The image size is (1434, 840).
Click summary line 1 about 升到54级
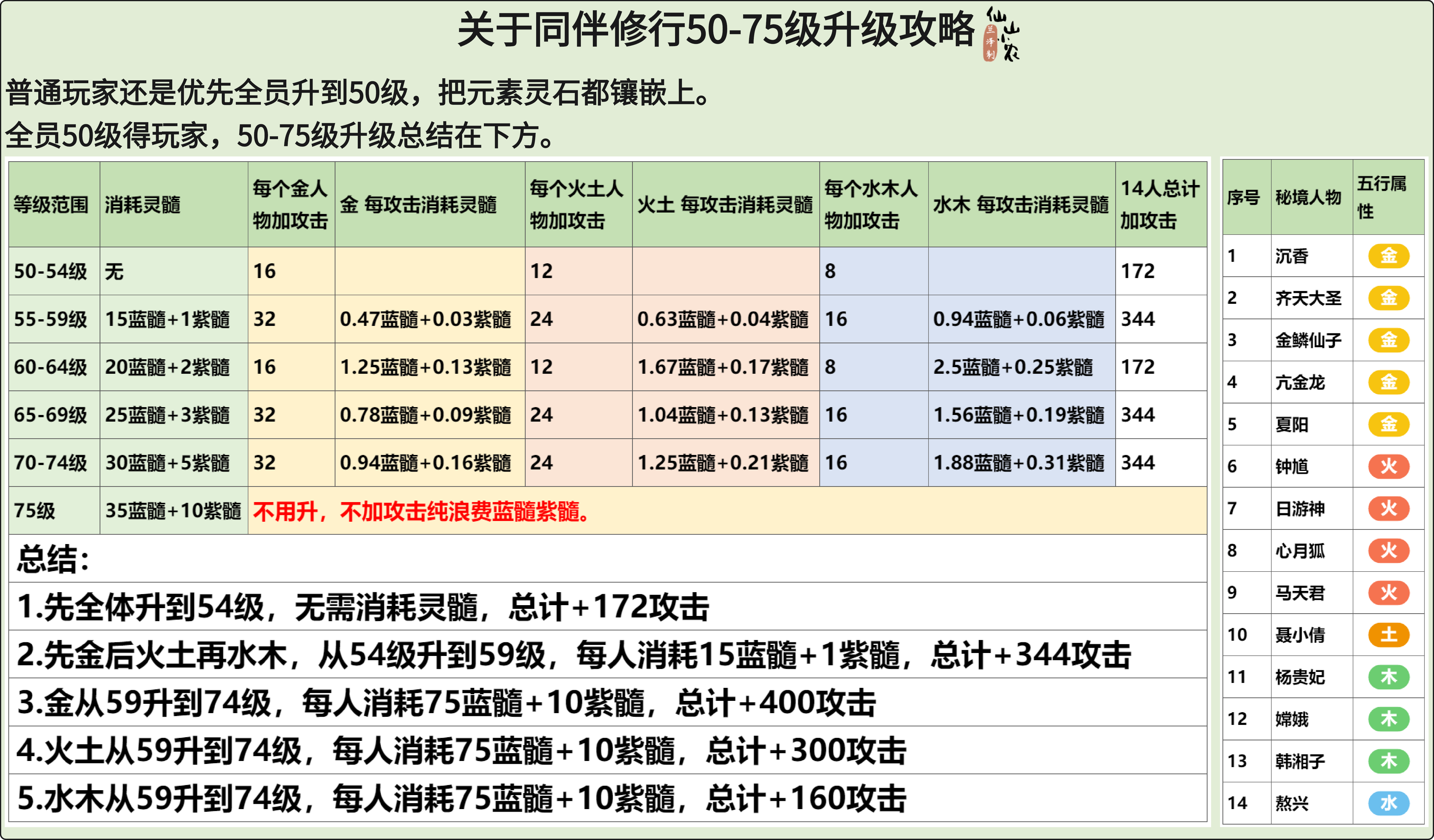click(x=363, y=607)
